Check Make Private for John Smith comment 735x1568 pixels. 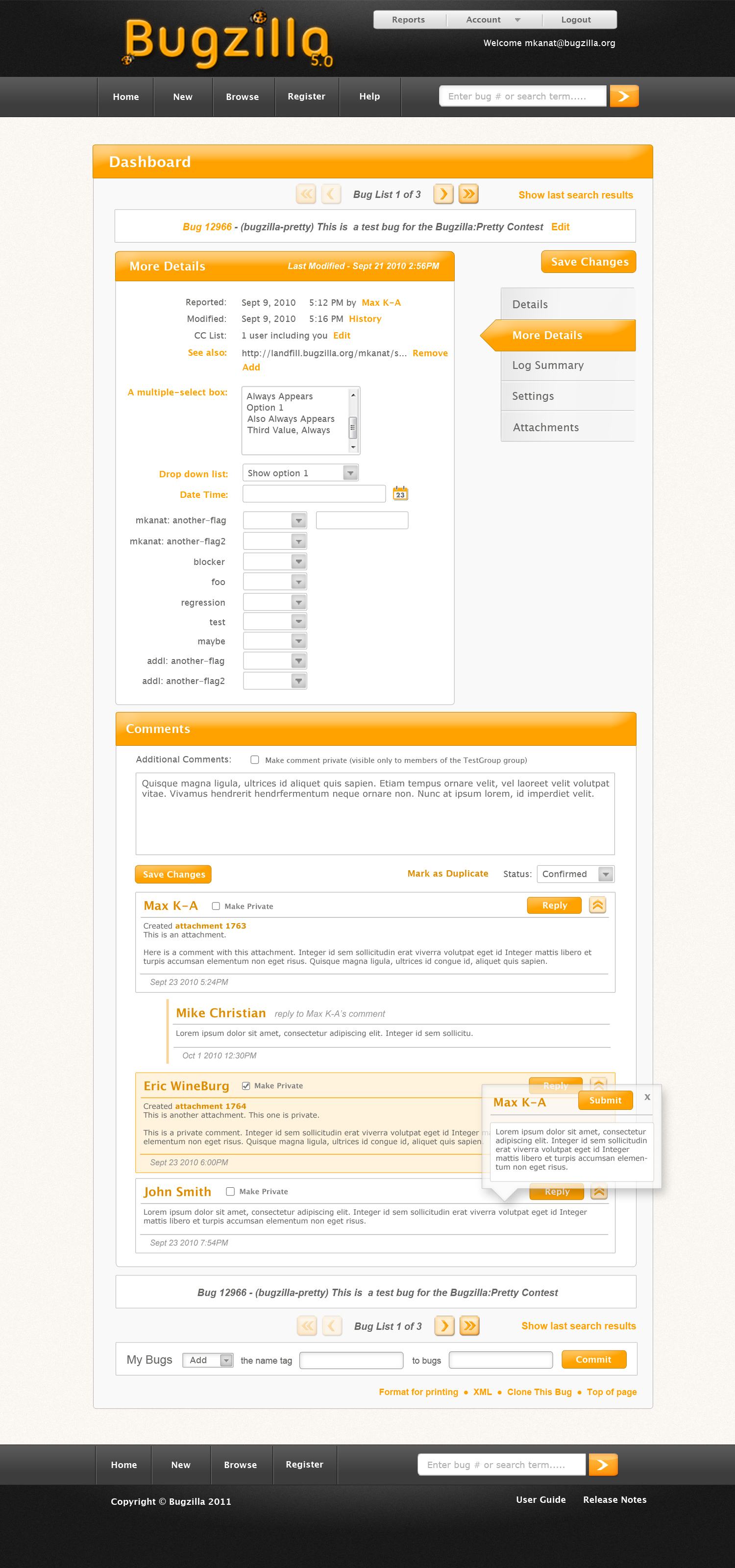[x=230, y=1191]
